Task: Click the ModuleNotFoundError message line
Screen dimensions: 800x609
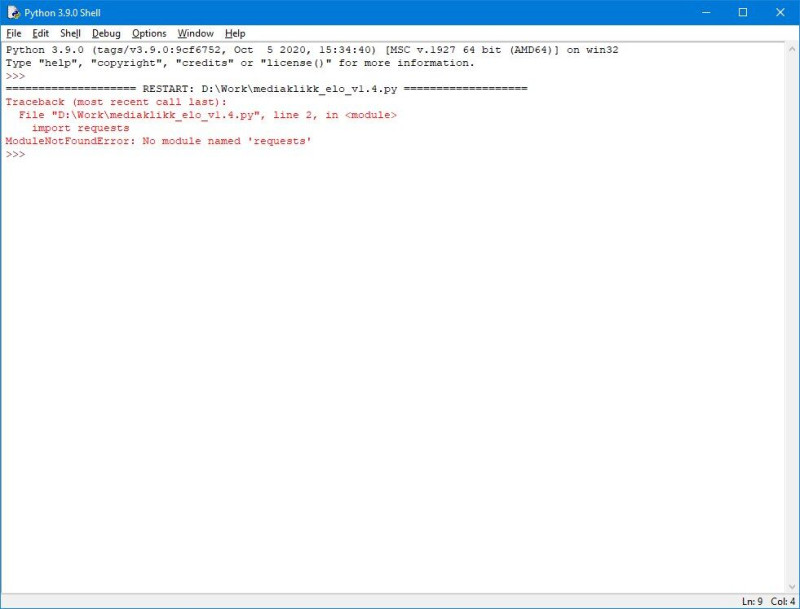Action: pyautogui.click(x=158, y=141)
